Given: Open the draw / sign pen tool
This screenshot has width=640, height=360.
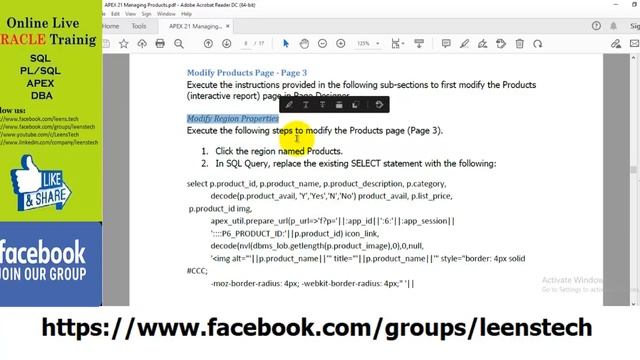Looking at the screenshot, I should (482, 44).
